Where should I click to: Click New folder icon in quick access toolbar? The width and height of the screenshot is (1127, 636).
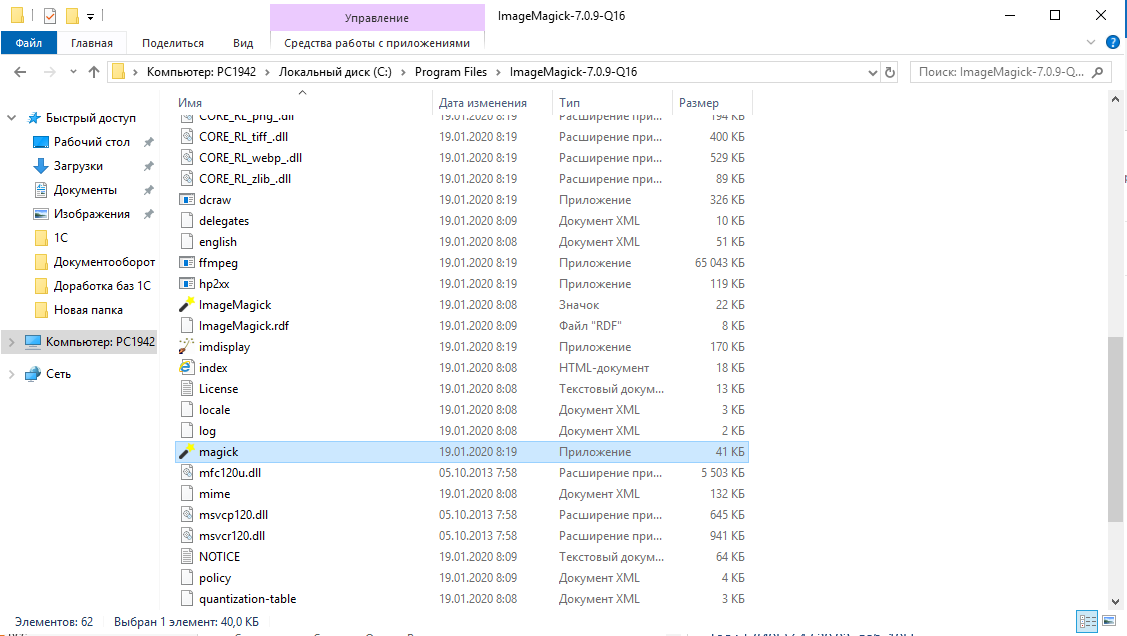pos(72,15)
